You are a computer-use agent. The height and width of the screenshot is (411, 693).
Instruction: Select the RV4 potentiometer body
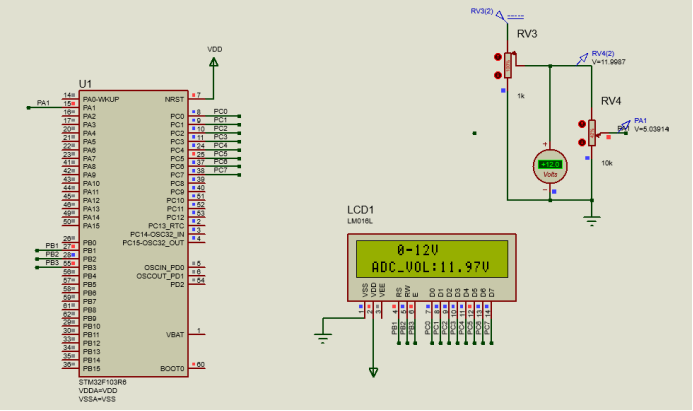click(x=592, y=133)
